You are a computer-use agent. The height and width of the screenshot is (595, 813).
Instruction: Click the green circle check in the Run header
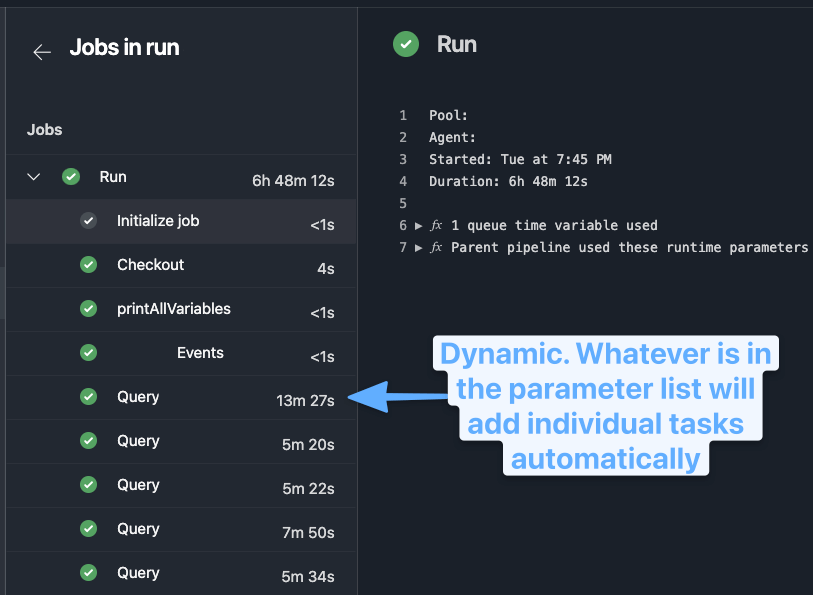[405, 44]
